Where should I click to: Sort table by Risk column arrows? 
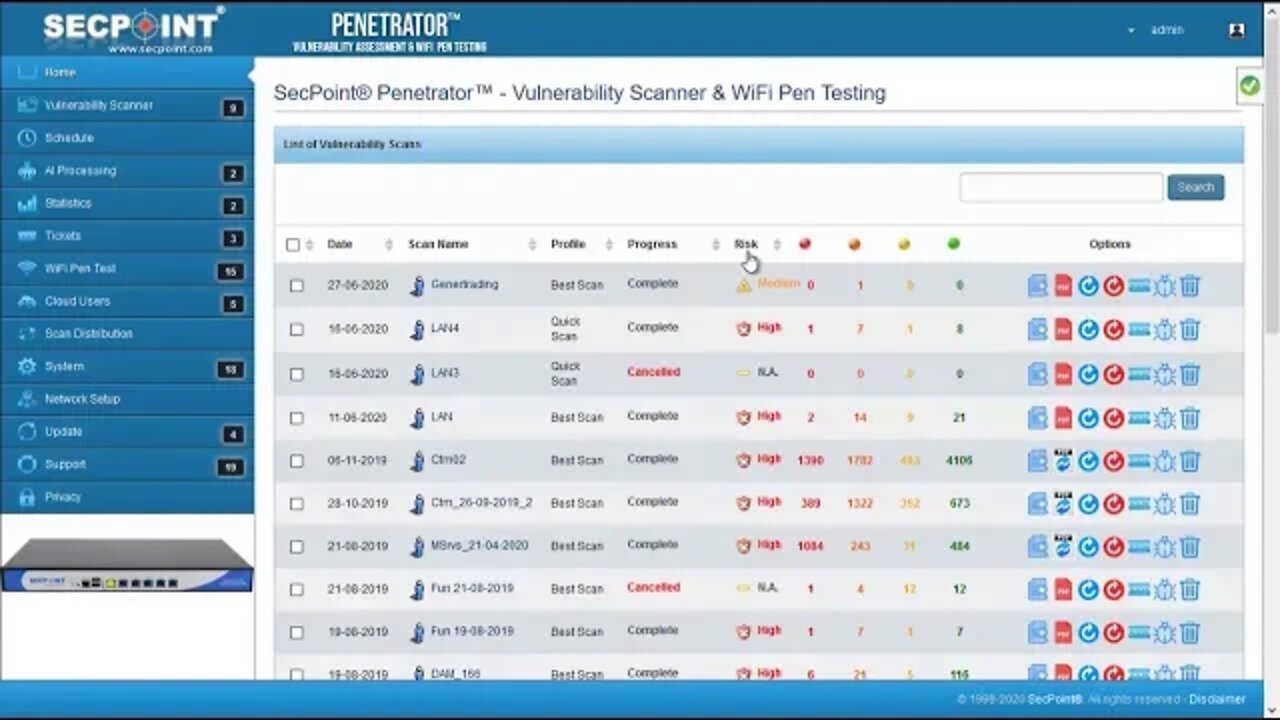[x=777, y=244]
